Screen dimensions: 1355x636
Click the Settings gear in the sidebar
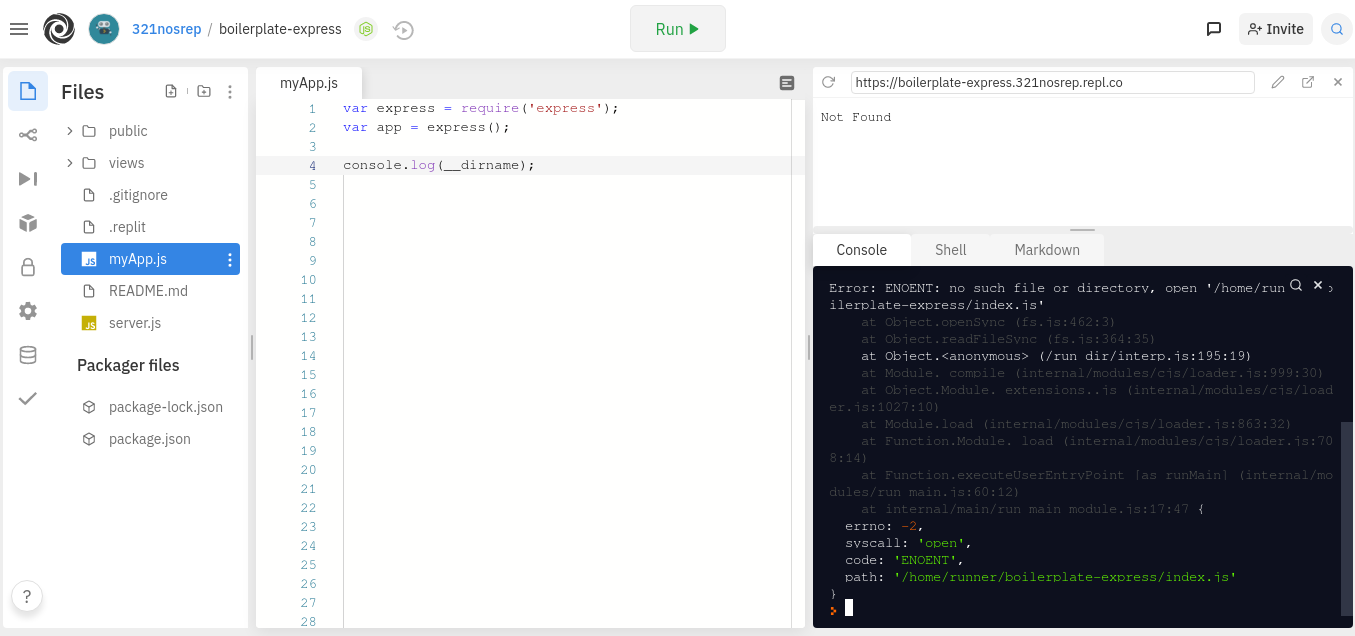(x=27, y=310)
